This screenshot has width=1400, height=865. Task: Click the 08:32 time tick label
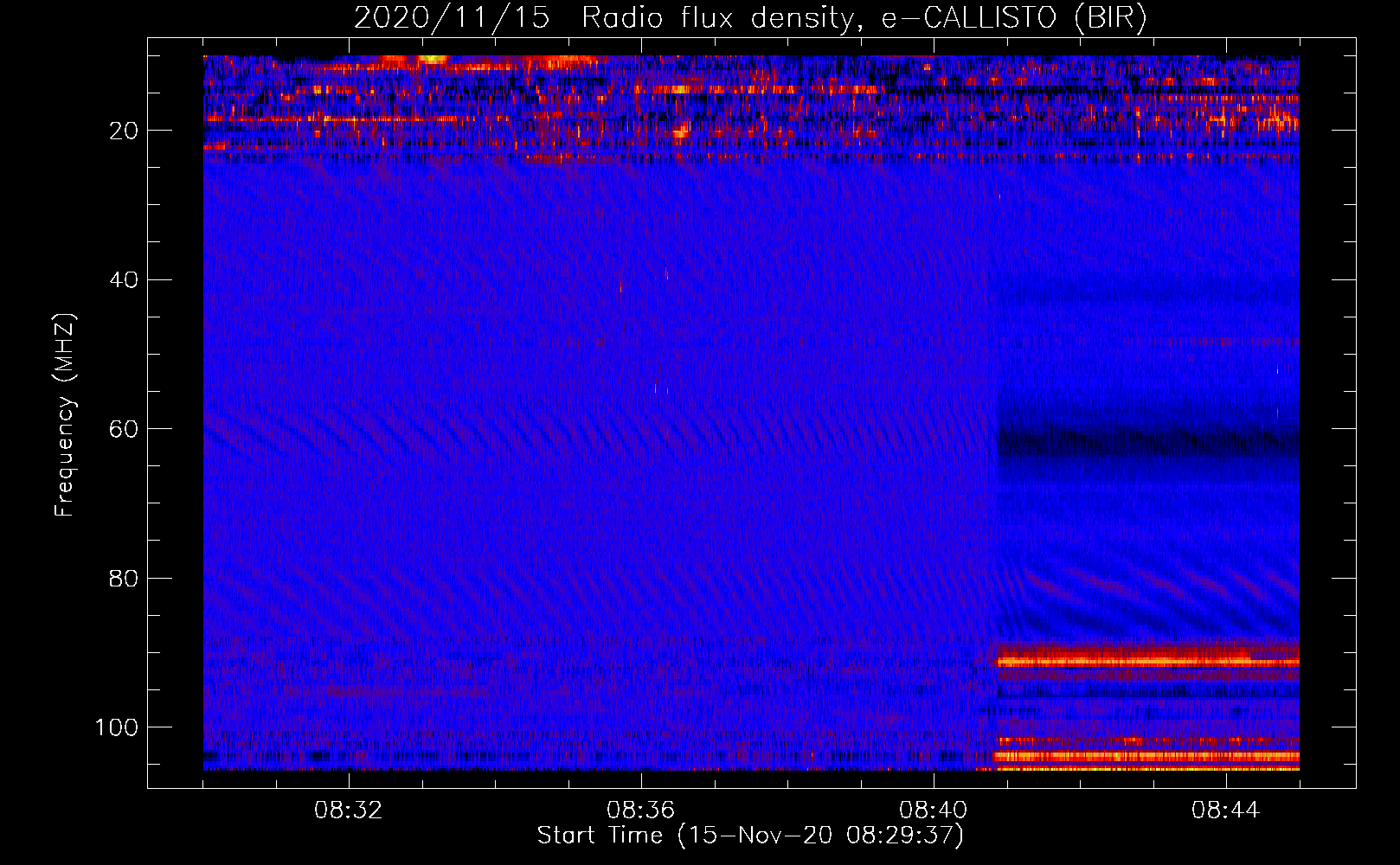tap(349, 811)
